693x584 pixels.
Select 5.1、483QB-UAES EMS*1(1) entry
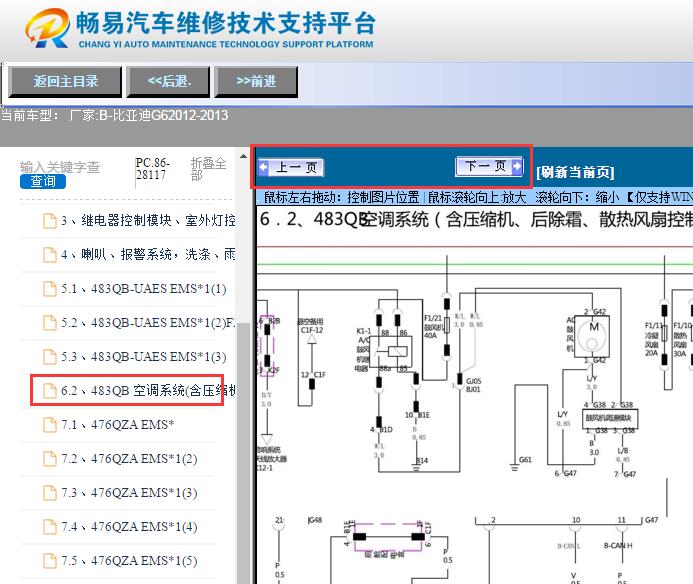[x=144, y=289]
